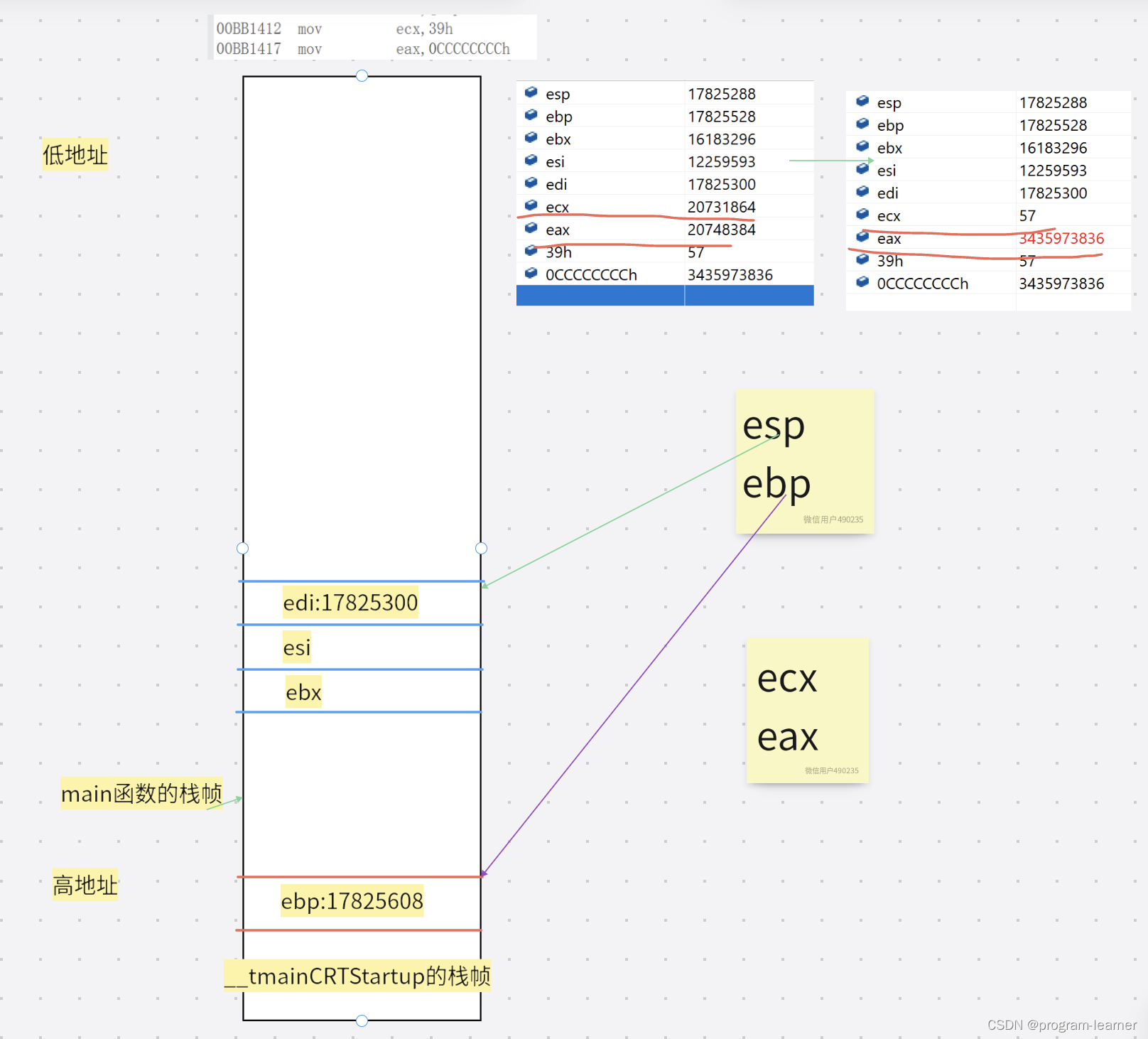Click value 16183296 of ebx in left table
1148x1039 pixels.
pos(722,139)
